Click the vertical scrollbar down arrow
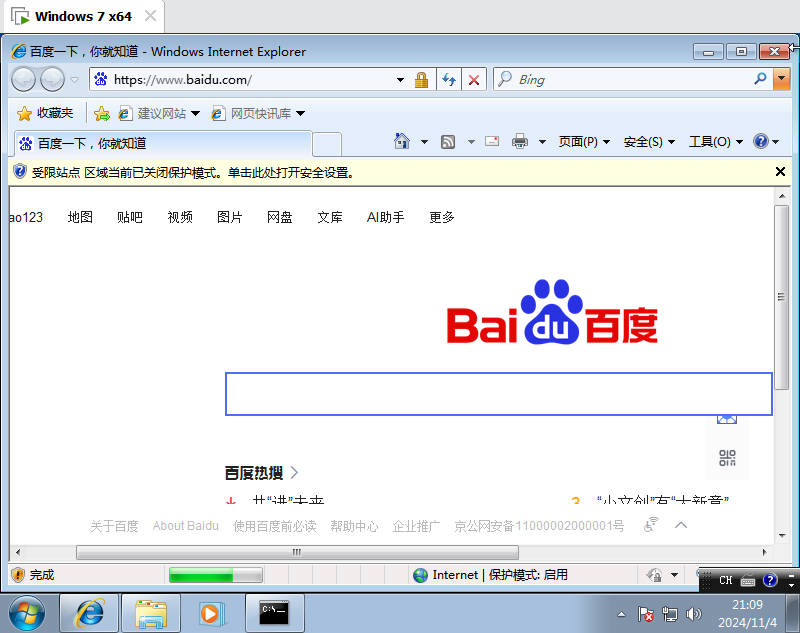Viewport: 800px width, 633px height. click(782, 536)
